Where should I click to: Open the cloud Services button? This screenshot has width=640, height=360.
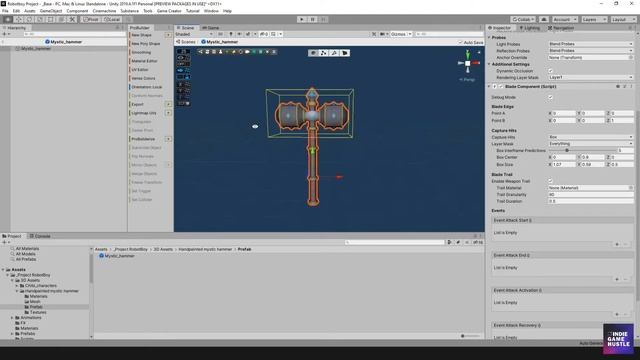point(544,19)
